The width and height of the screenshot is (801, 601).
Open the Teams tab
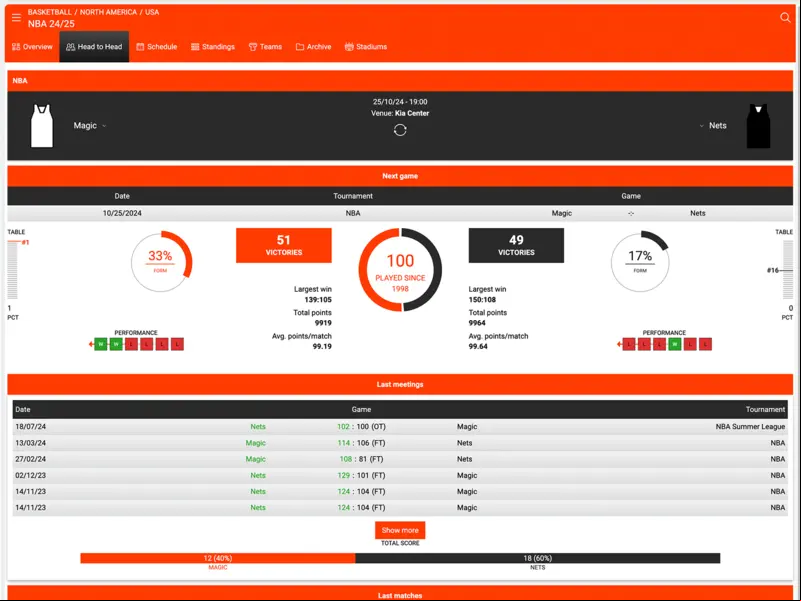tap(265, 47)
